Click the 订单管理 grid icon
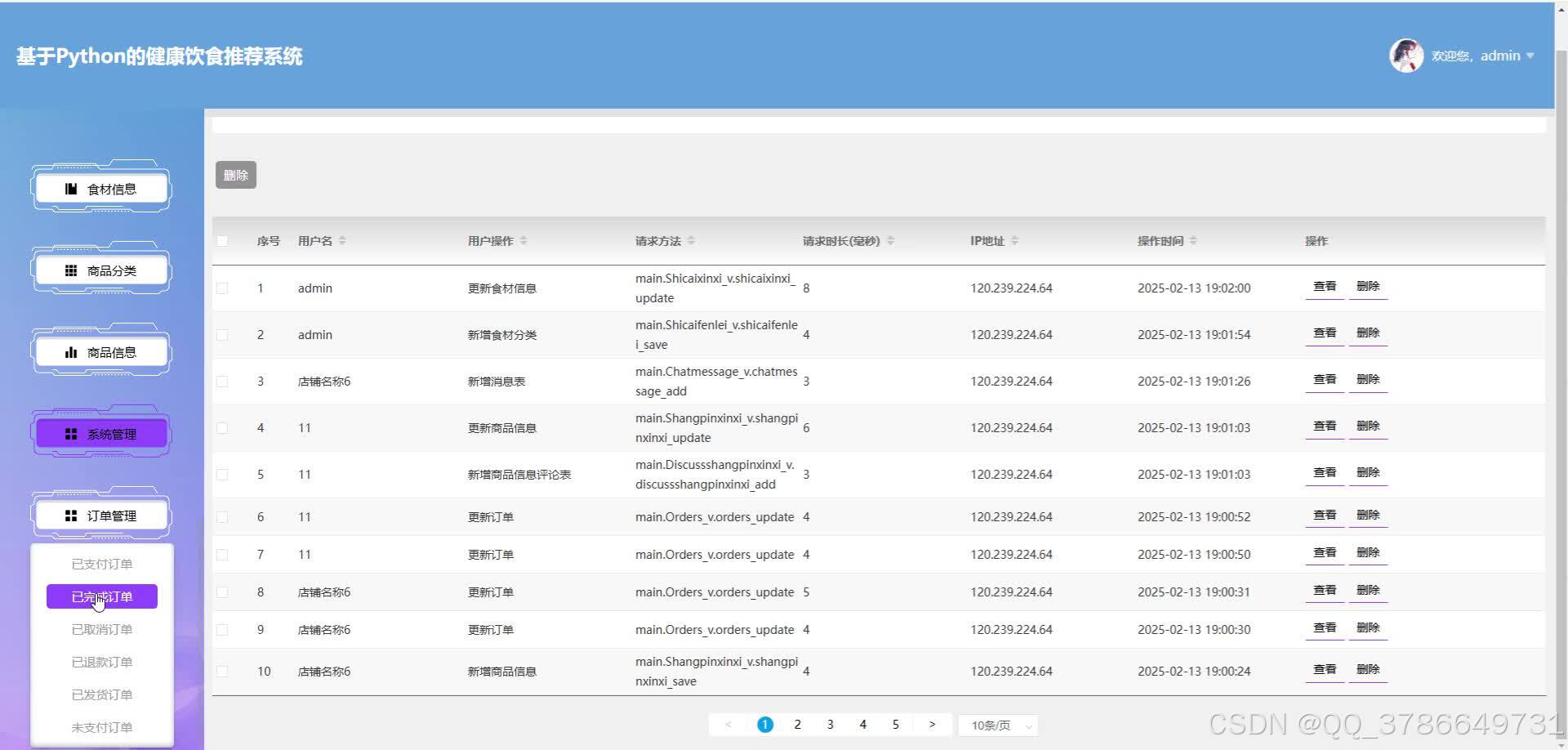The image size is (1568, 750). [x=71, y=516]
